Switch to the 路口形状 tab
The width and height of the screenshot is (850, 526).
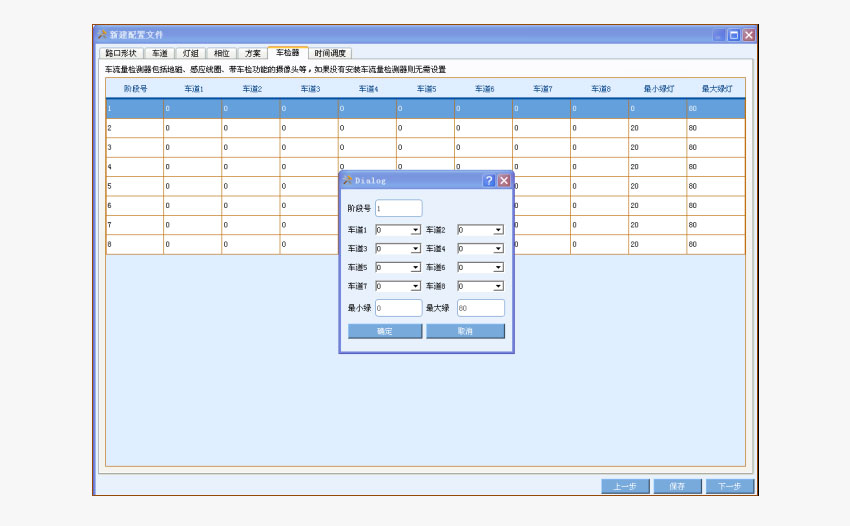tap(121, 53)
